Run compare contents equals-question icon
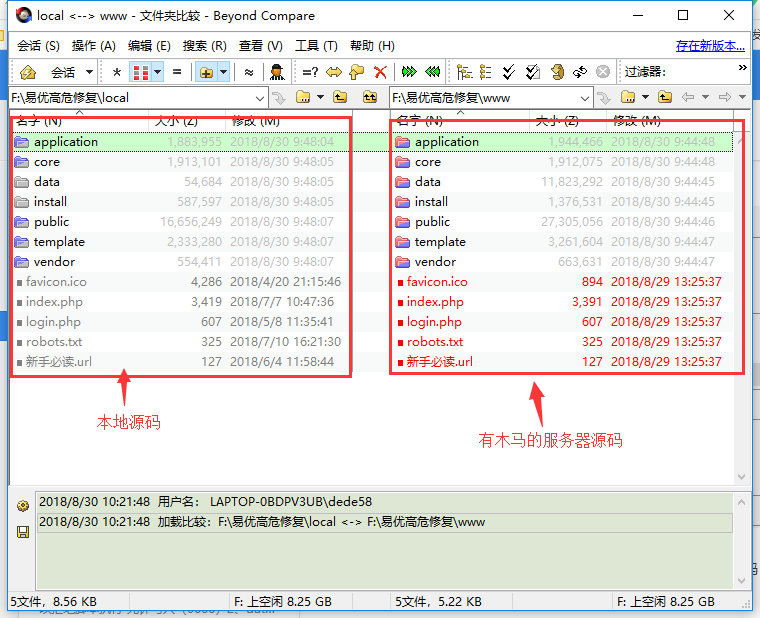This screenshot has width=760, height=618. tap(310, 72)
